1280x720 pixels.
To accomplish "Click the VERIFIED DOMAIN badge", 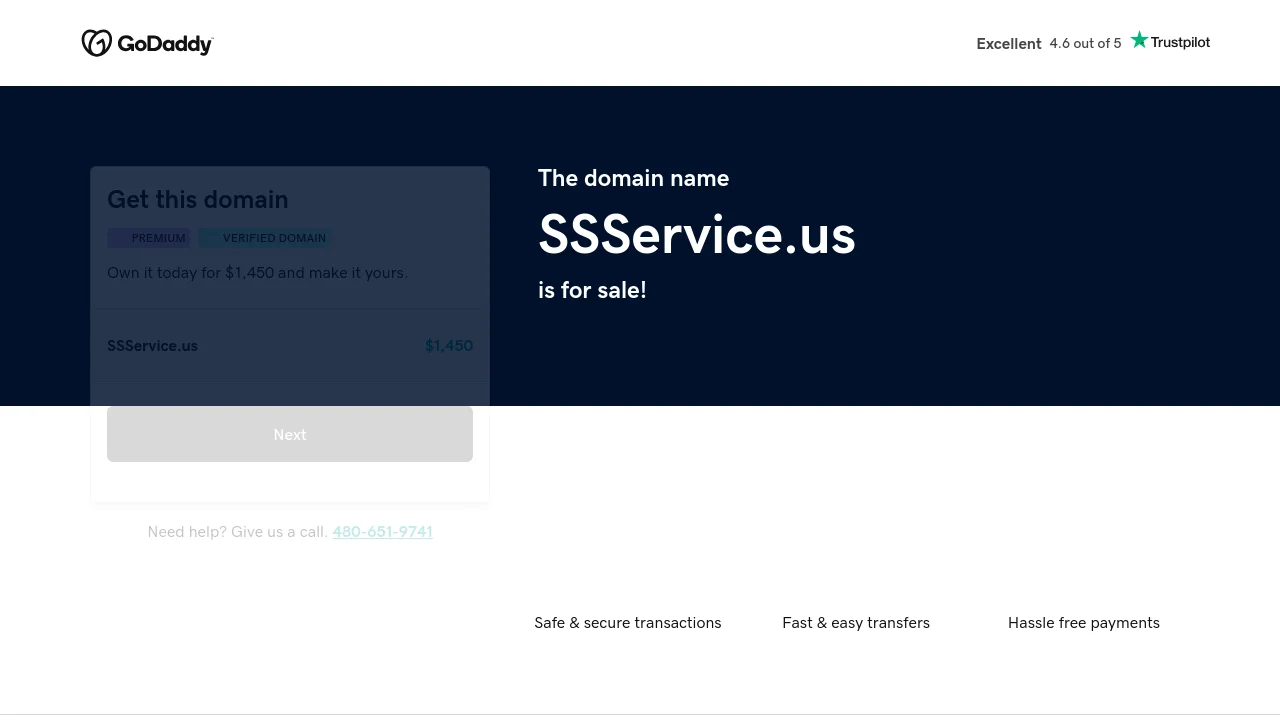I will 266,238.
